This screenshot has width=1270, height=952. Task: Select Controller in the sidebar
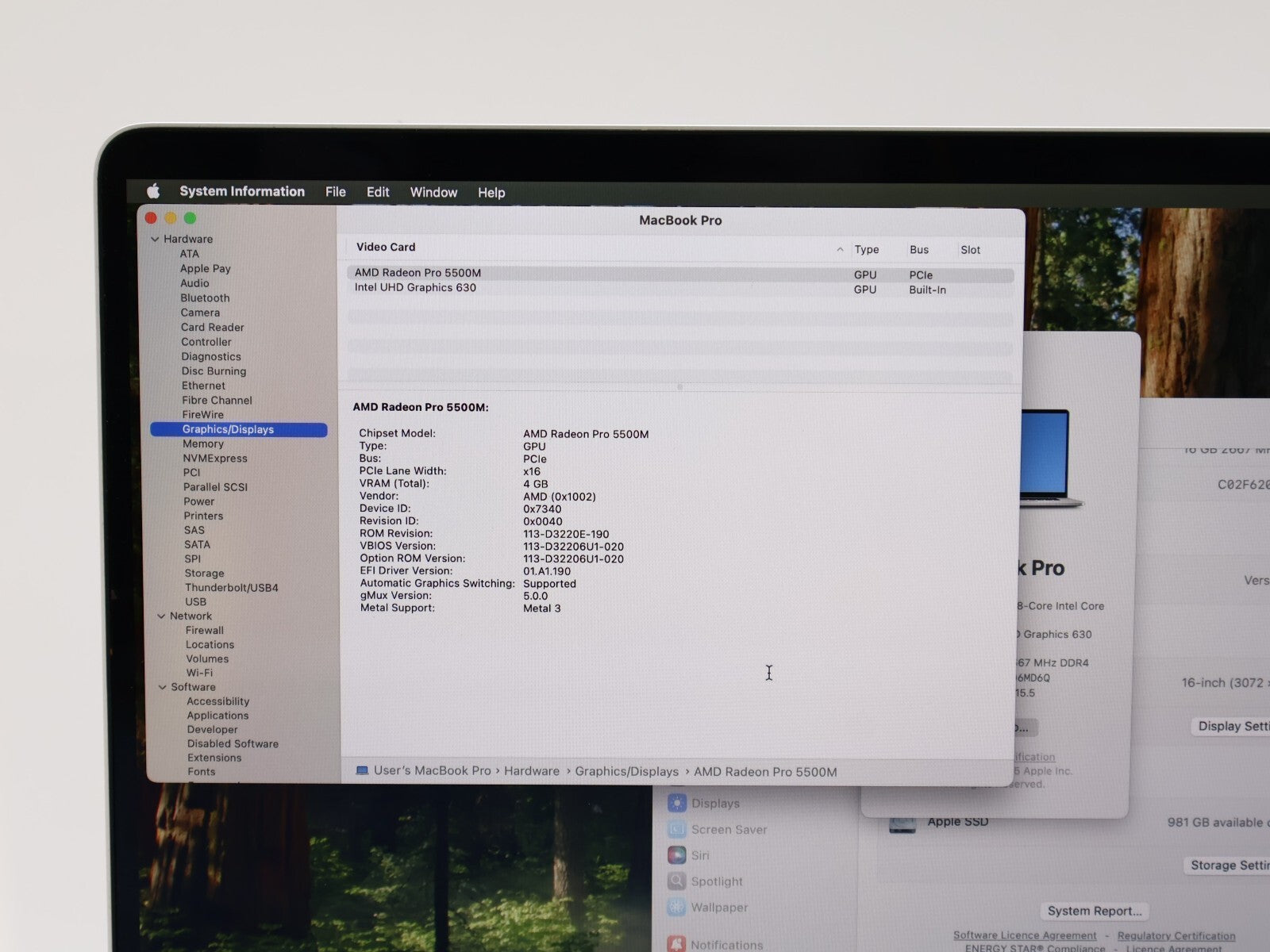pyautogui.click(x=206, y=342)
